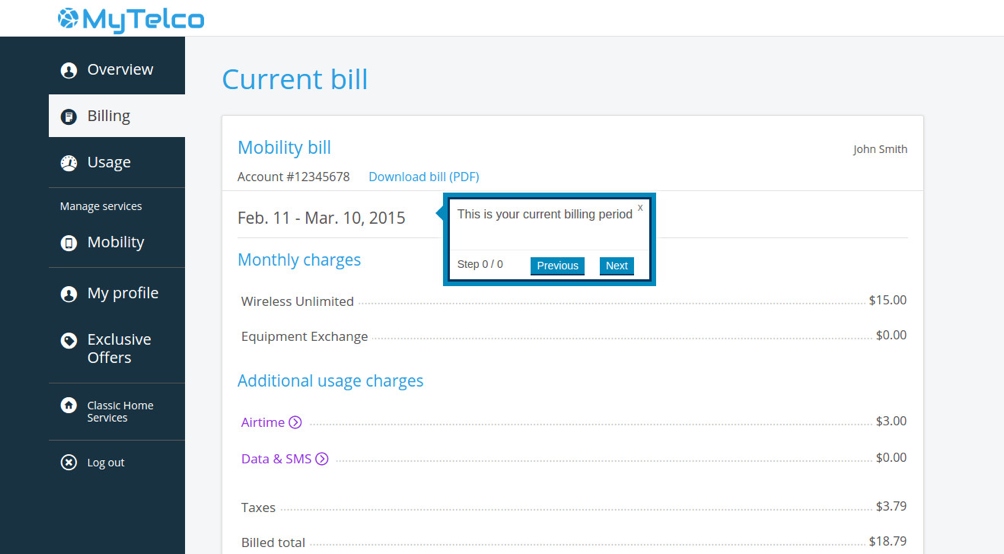
Task: Expand Airtime details with the arrow icon
Action: pos(295,423)
